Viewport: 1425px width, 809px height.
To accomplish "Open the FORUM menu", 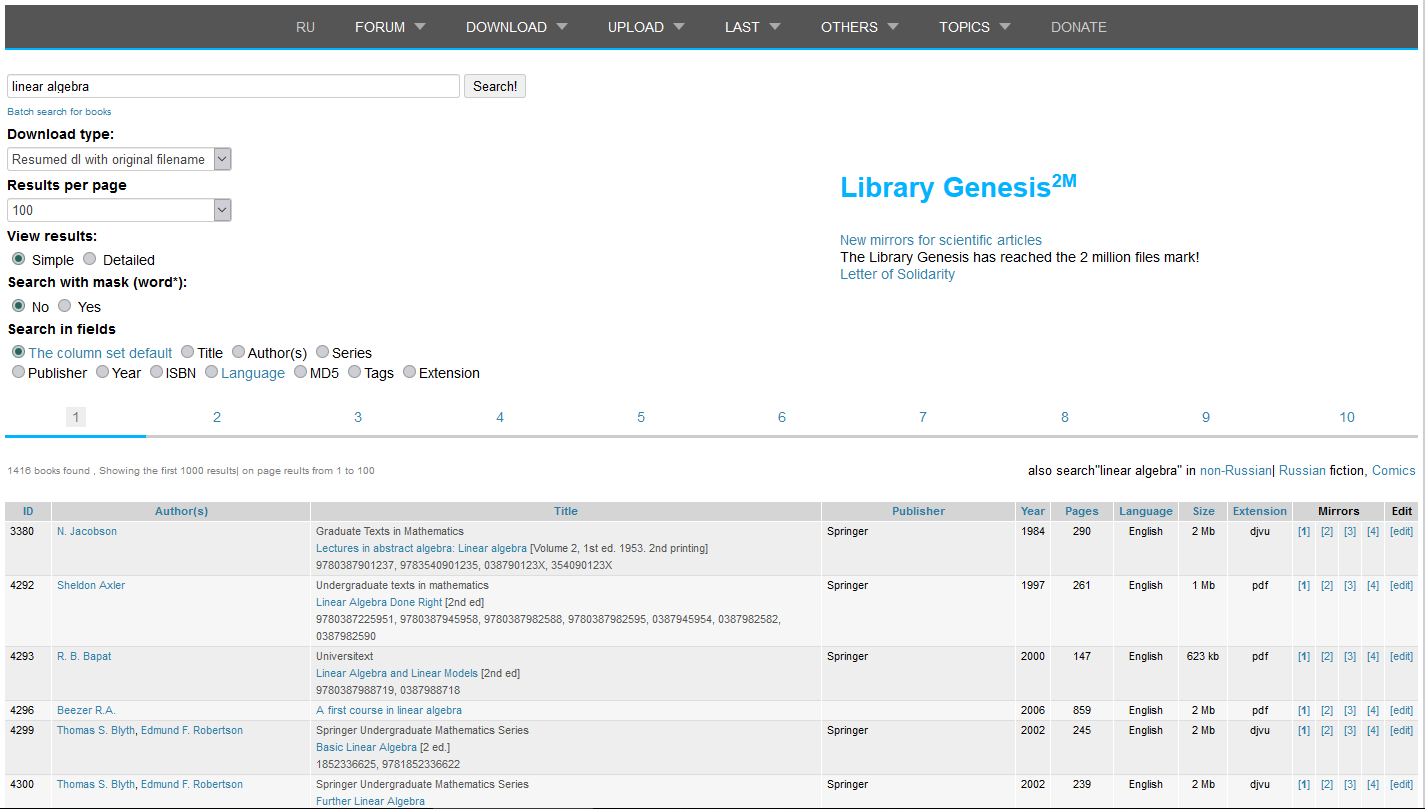I will [x=380, y=27].
